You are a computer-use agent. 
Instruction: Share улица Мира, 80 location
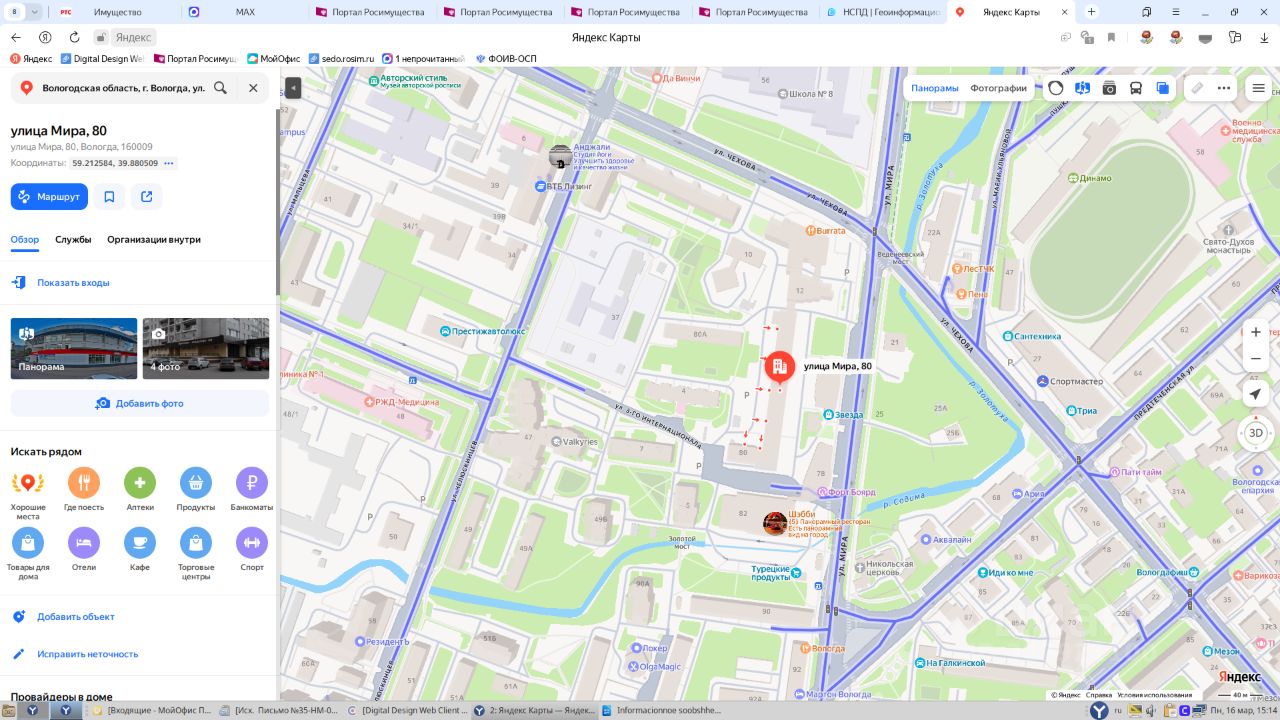pyautogui.click(x=147, y=197)
